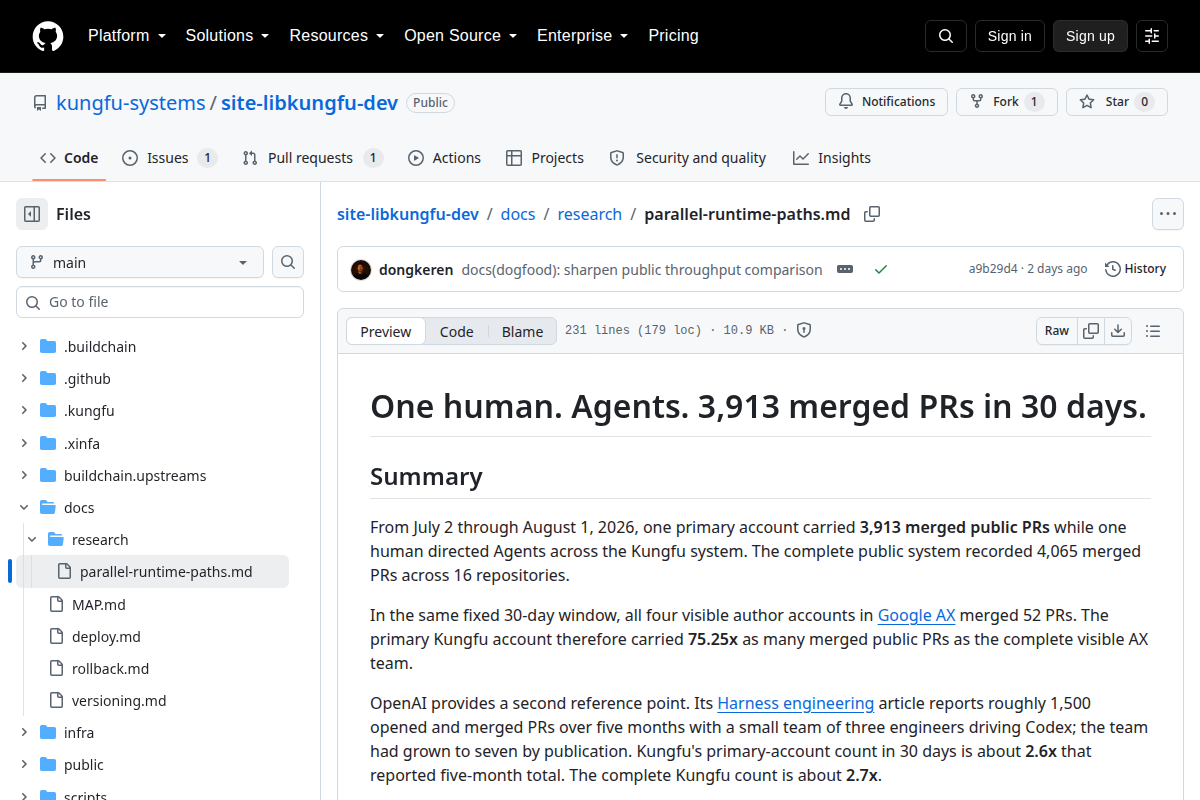Click the Notifications button
The height and width of the screenshot is (800, 1200).
[x=887, y=102]
